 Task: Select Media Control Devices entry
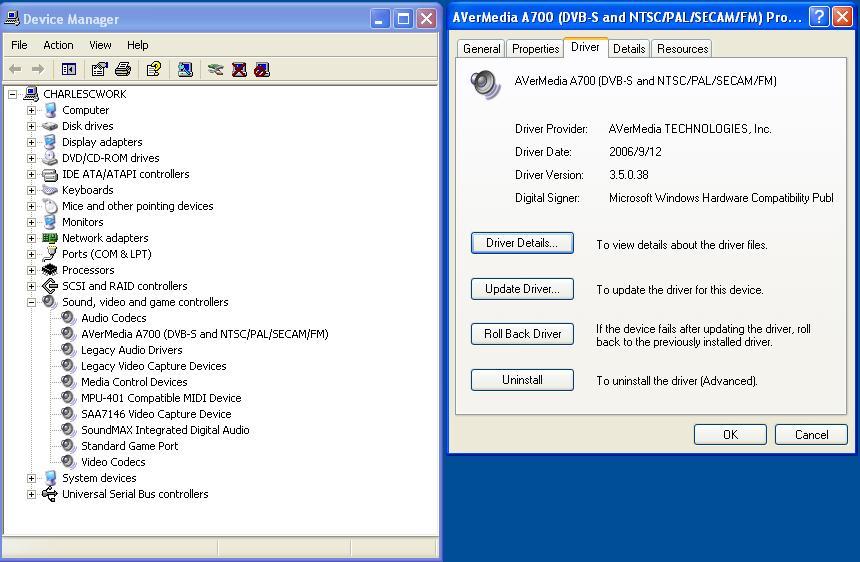coord(134,382)
